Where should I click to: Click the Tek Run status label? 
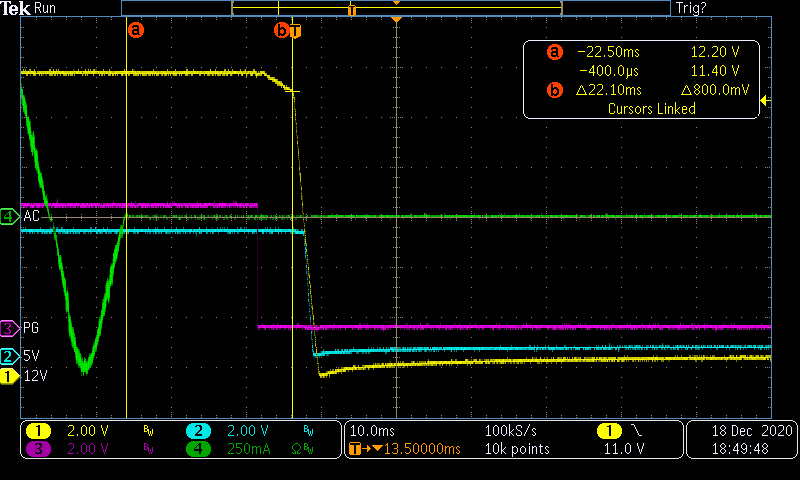coord(29,8)
